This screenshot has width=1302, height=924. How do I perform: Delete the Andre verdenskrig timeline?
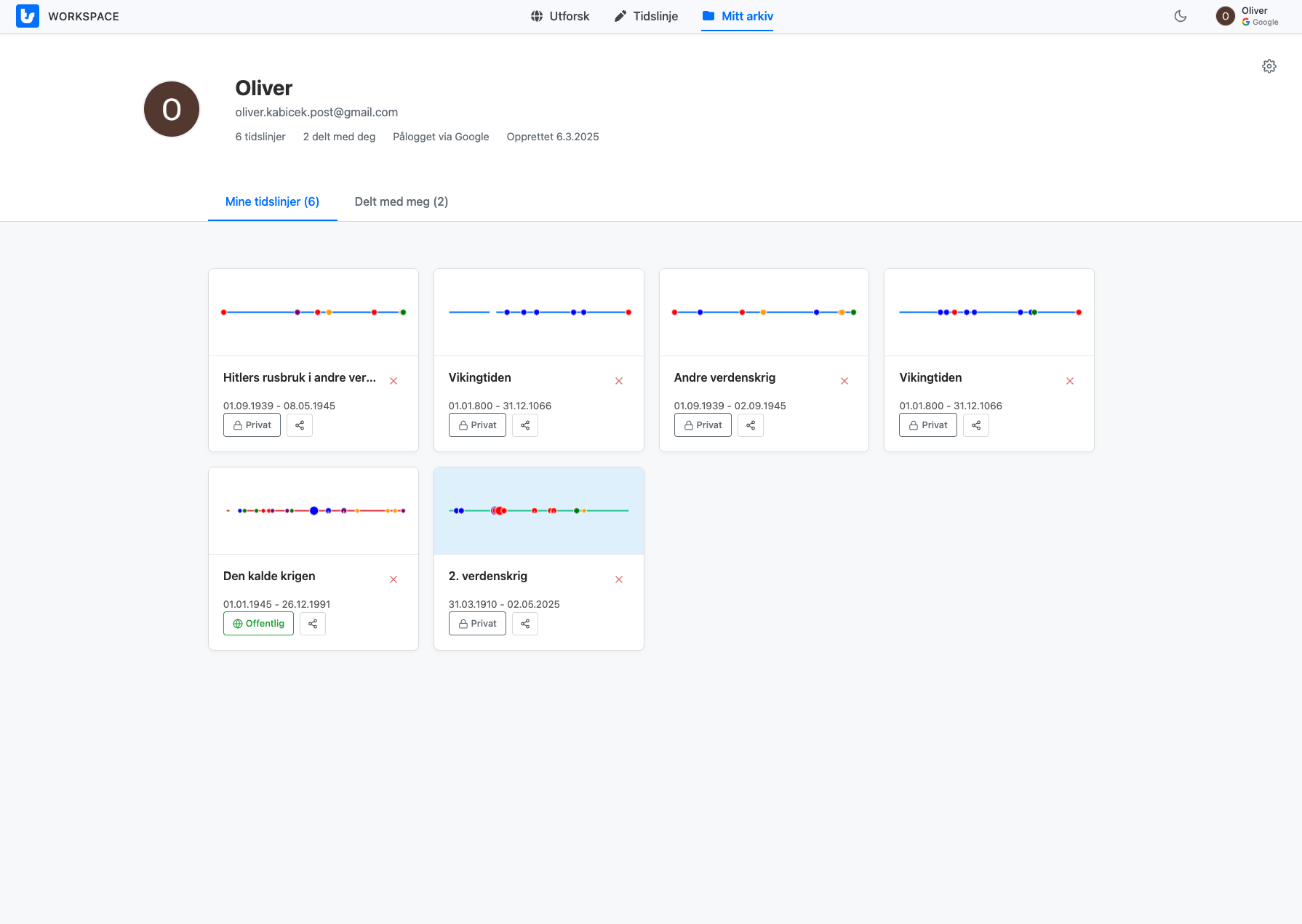(x=844, y=381)
